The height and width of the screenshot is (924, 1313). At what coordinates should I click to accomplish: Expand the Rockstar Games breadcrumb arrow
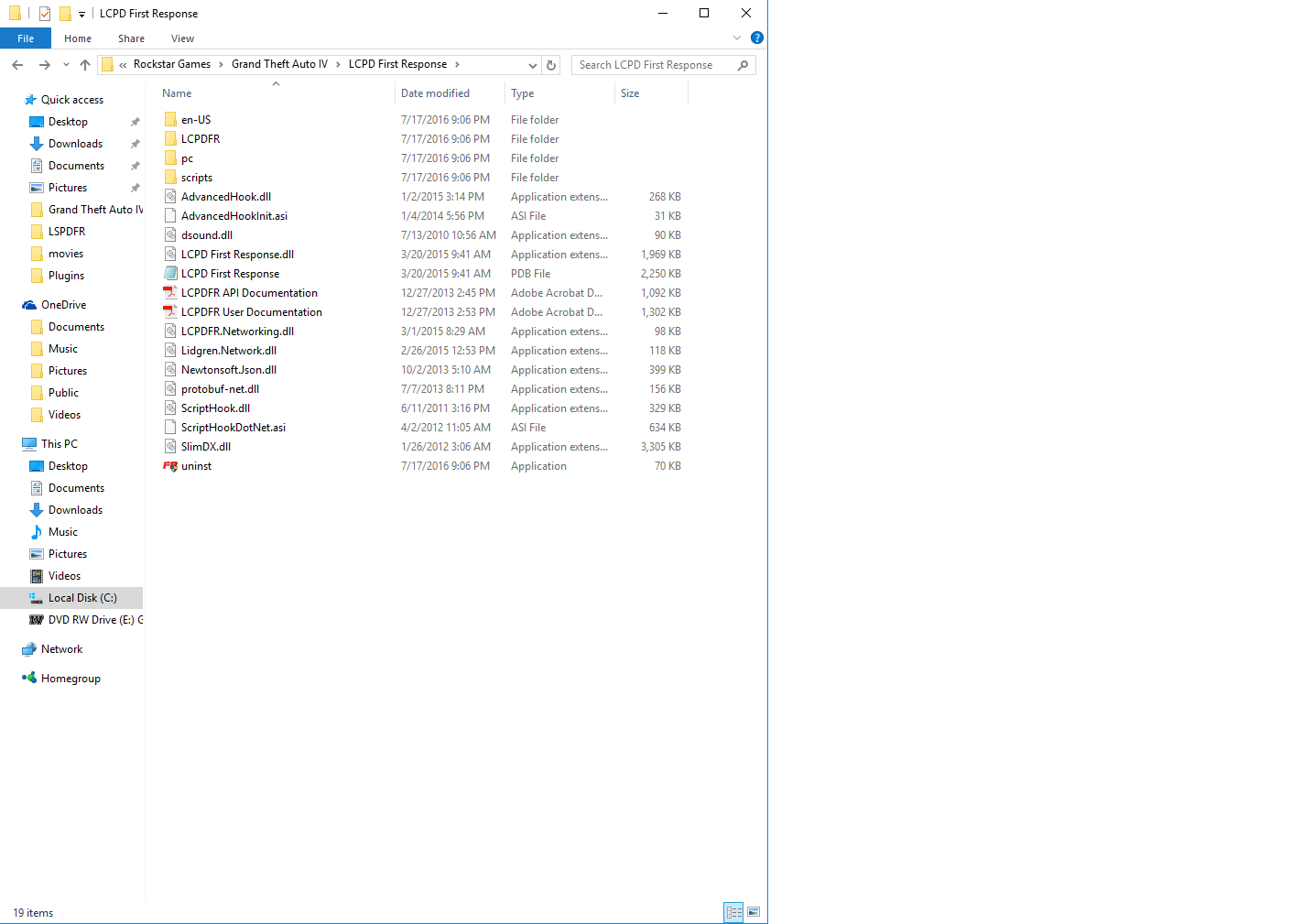point(221,64)
